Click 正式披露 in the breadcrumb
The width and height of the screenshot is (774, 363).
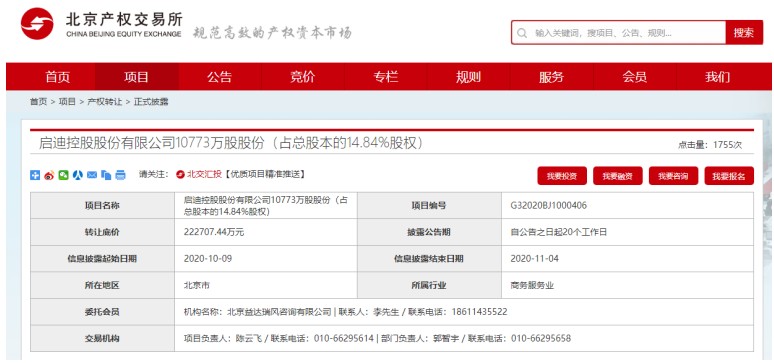coord(151,102)
